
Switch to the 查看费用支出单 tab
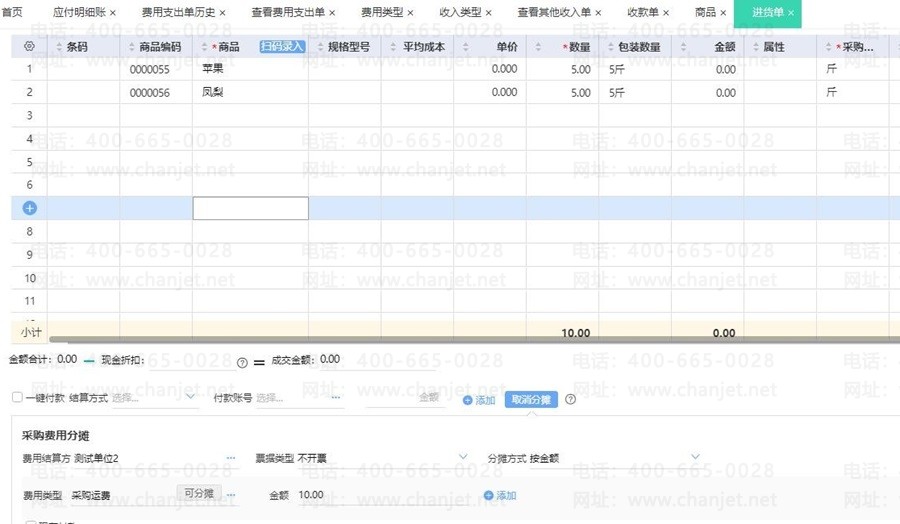click(x=288, y=12)
